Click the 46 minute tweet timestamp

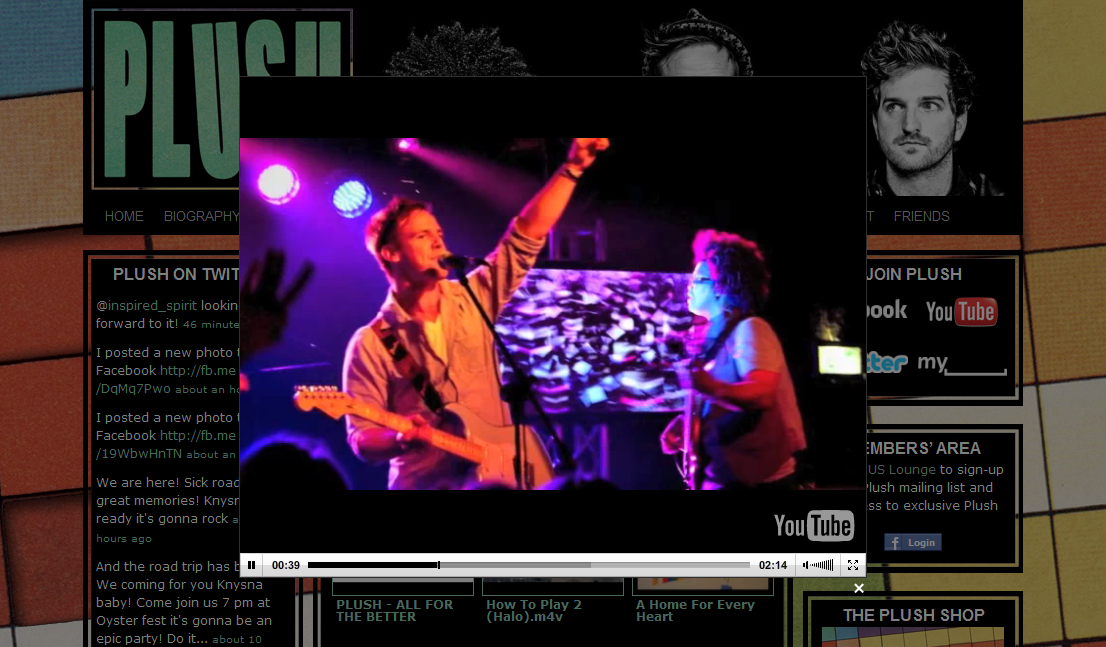click(211, 325)
